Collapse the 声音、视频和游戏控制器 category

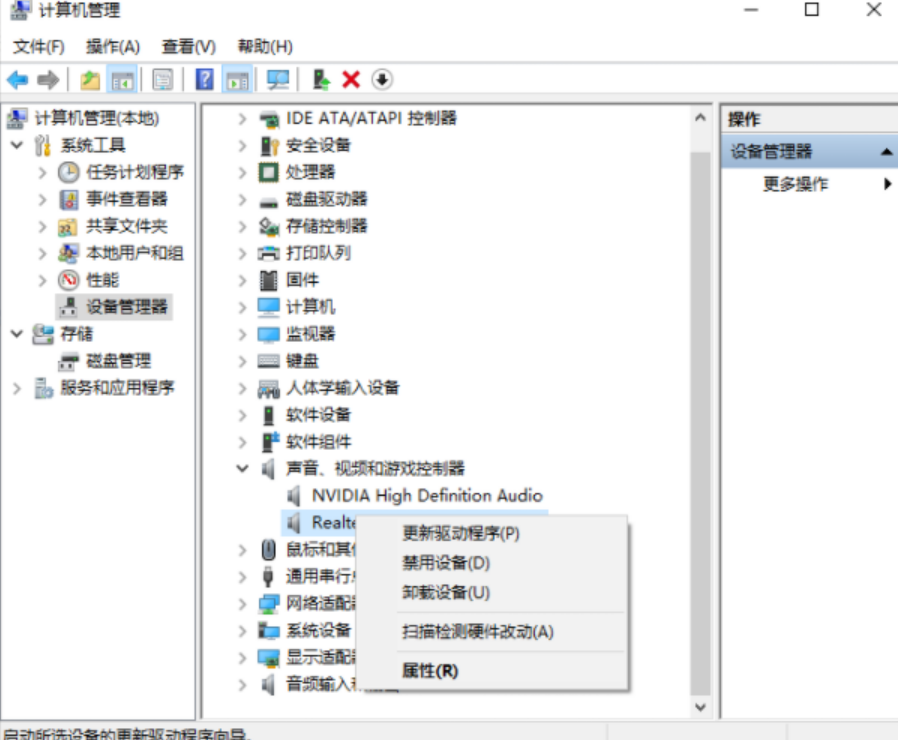pos(242,468)
